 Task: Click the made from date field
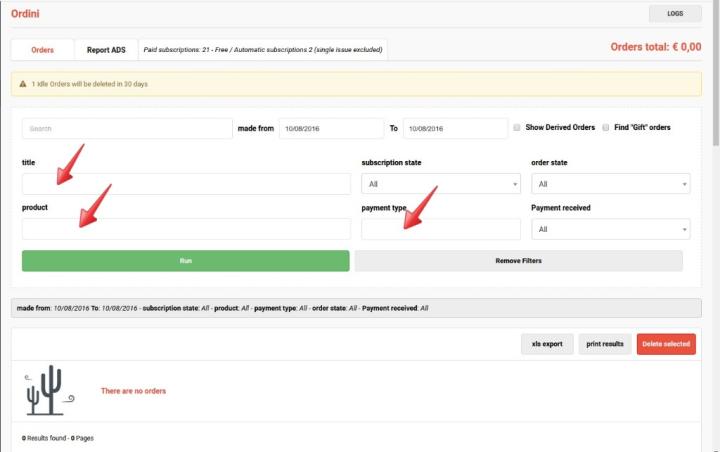coord(330,129)
